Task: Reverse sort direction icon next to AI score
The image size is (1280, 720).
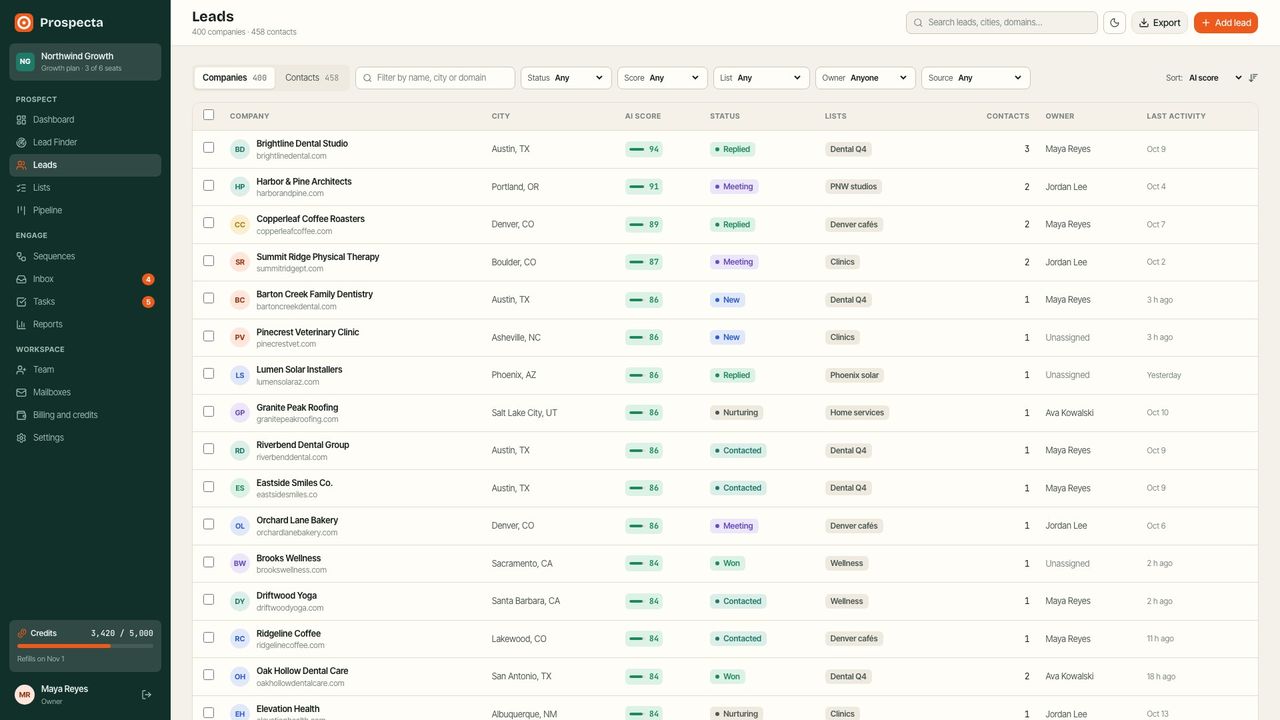Action: coord(1253,78)
